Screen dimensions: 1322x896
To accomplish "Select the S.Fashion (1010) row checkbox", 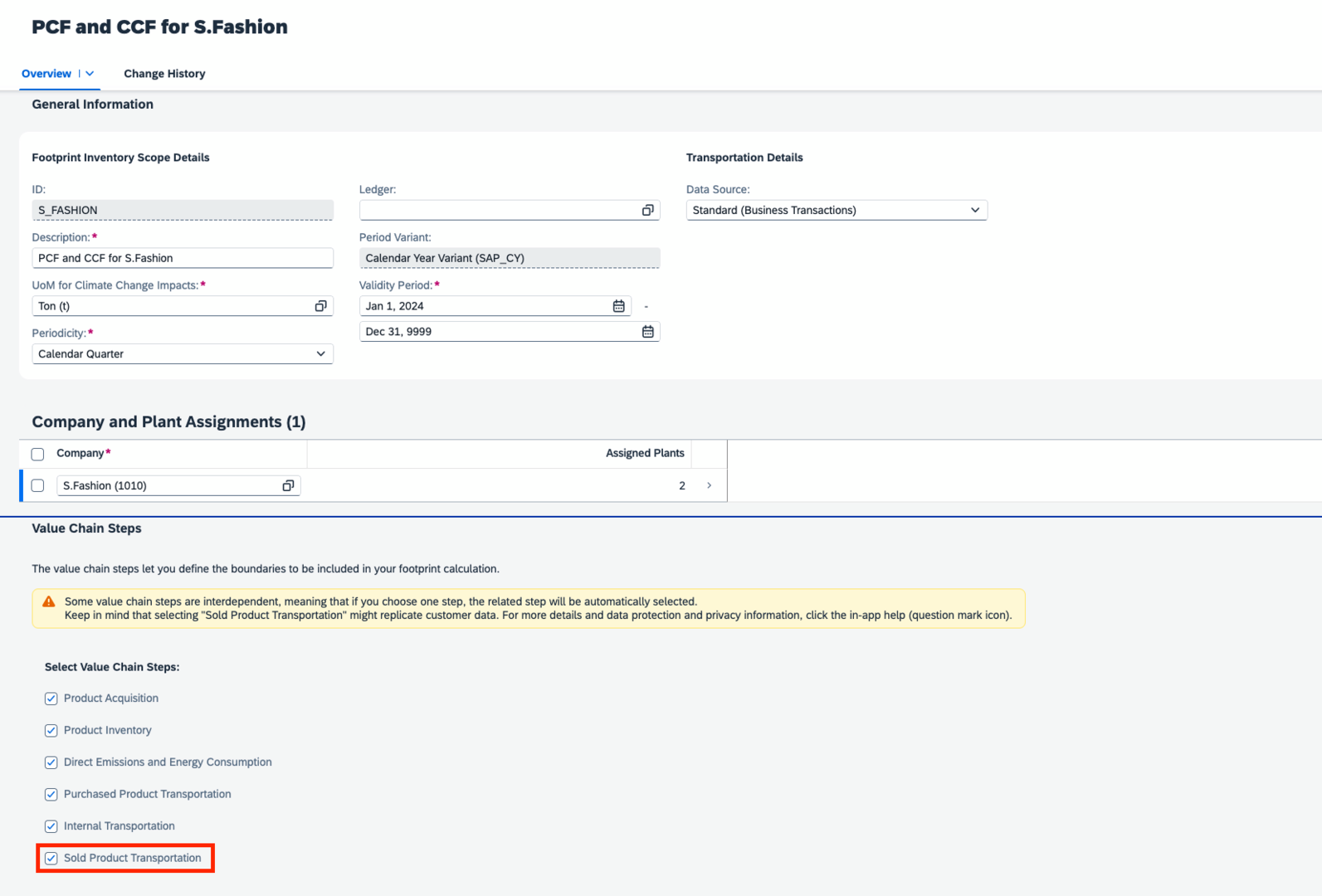I will tap(38, 486).
